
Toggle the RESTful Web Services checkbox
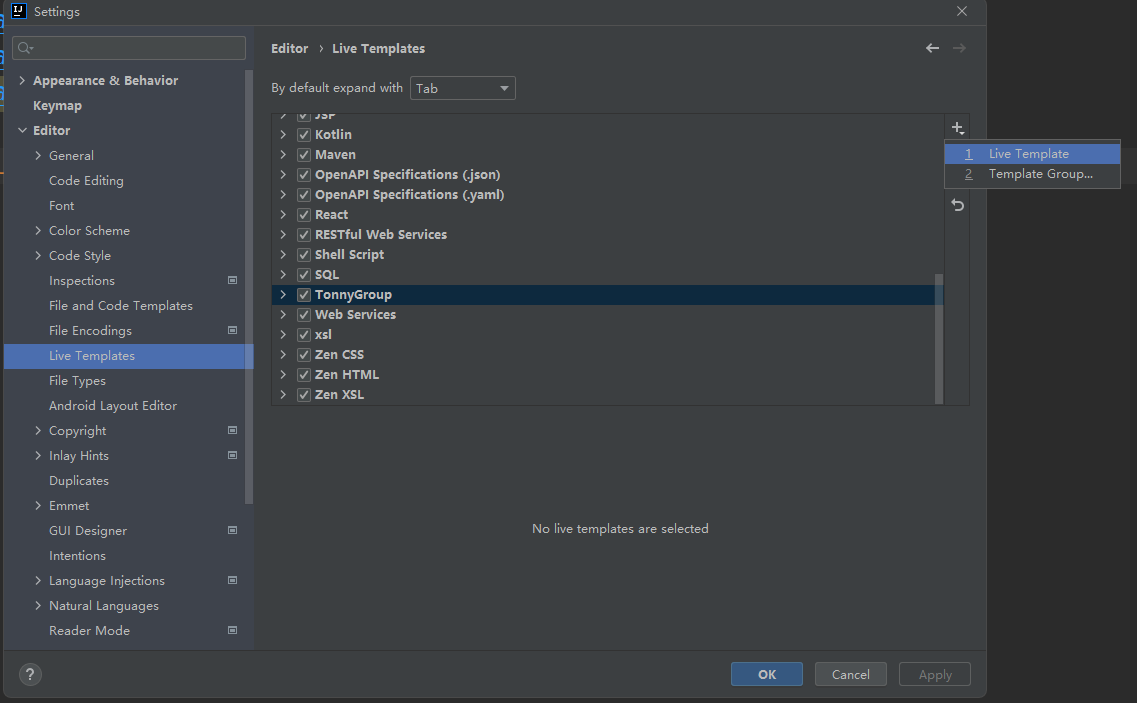[x=304, y=234]
